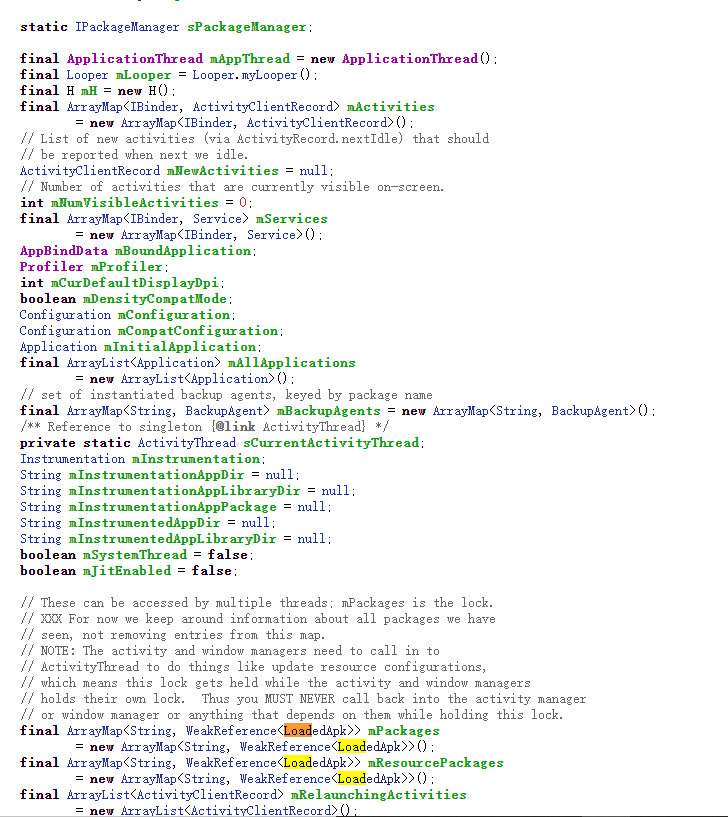Click the mProfiler field name
Viewport: 728px width, 817px height.
[x=127, y=267]
